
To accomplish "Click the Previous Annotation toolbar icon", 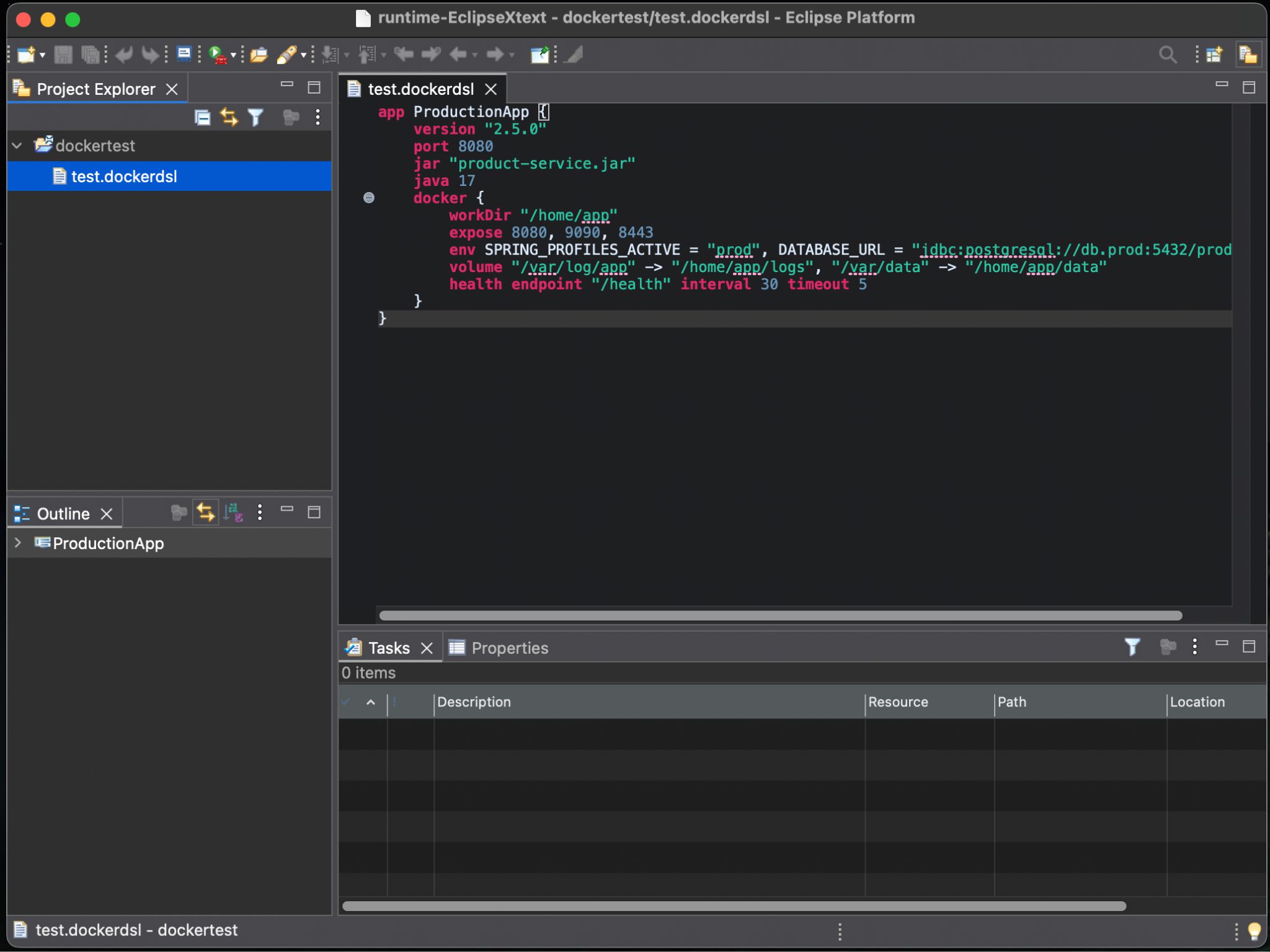I will point(368,55).
